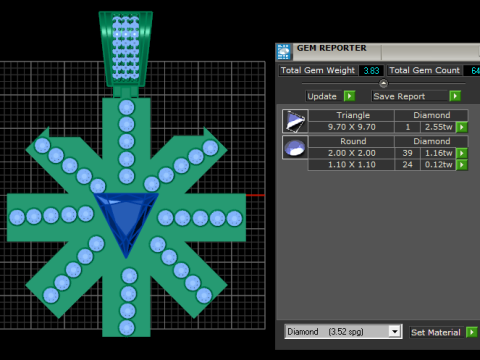Click the Round shape header cell
The height and width of the screenshot is (360, 480).
point(351,141)
